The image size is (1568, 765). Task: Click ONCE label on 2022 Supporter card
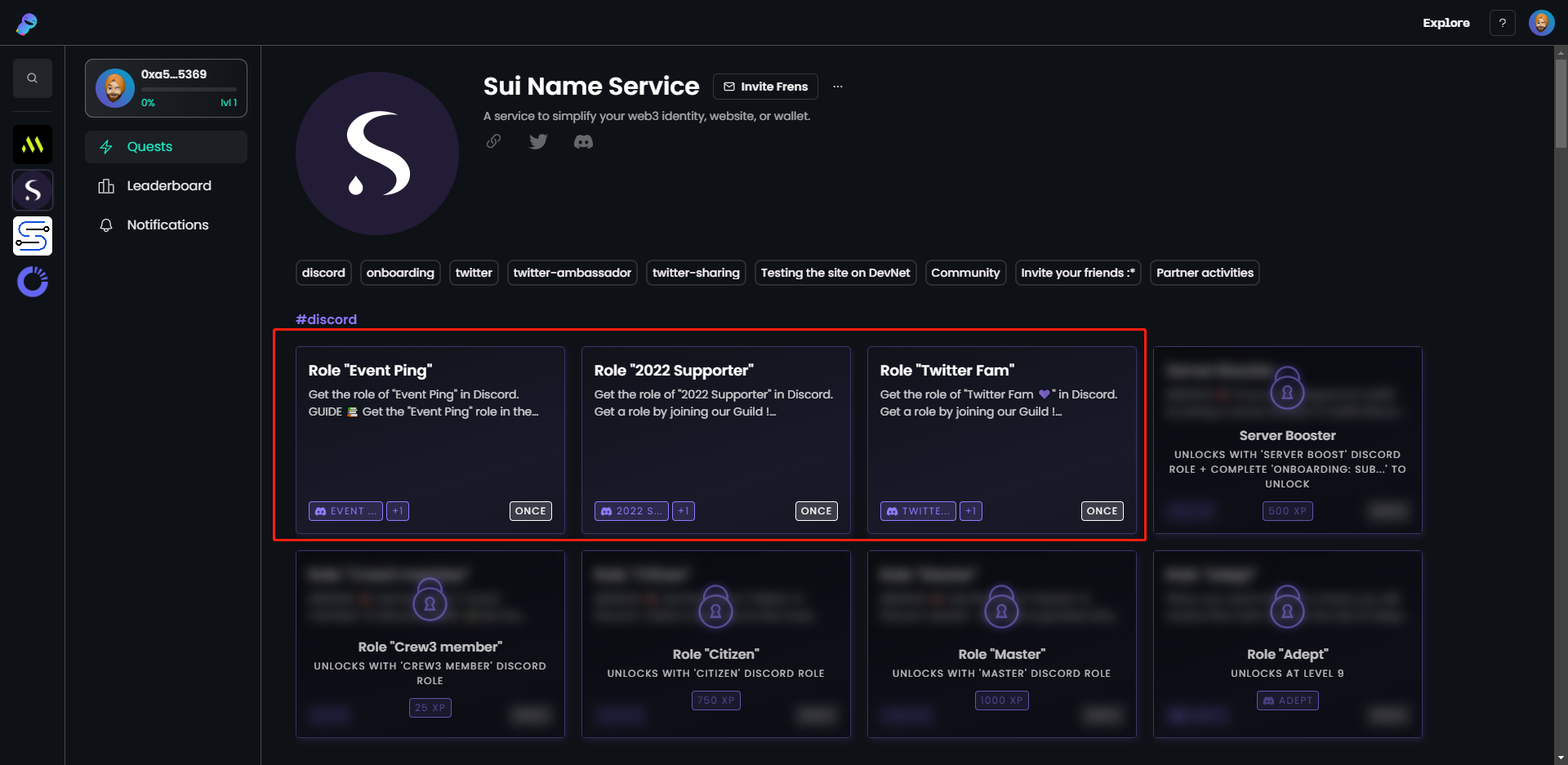817,511
